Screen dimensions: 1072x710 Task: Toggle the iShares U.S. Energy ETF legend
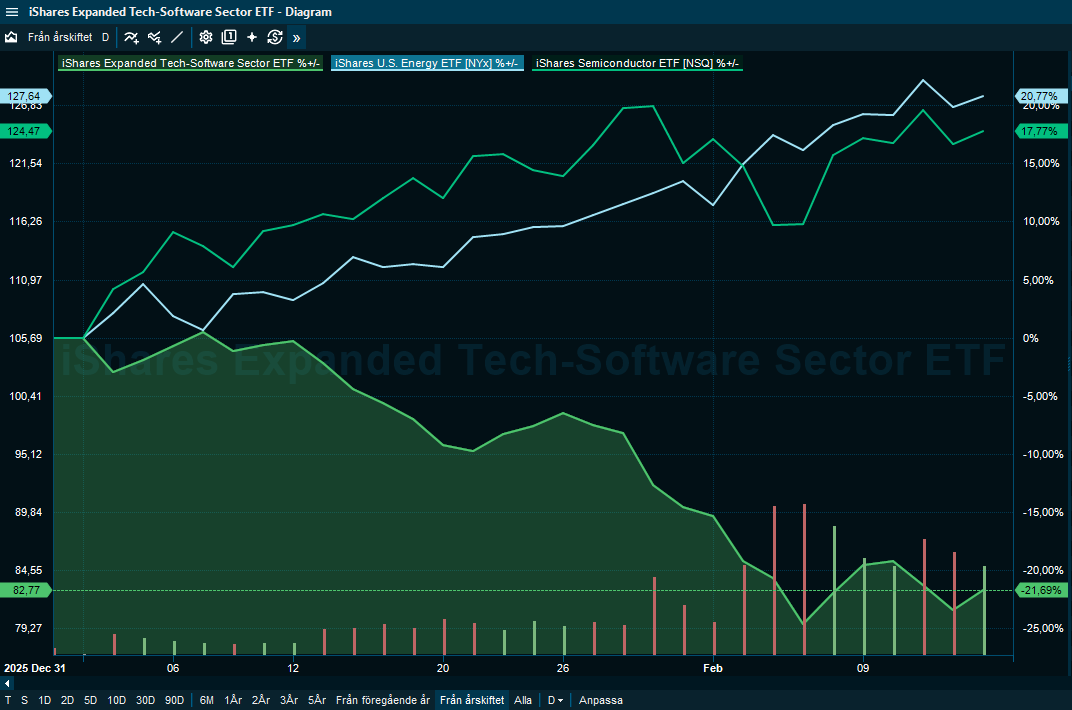tap(428, 64)
